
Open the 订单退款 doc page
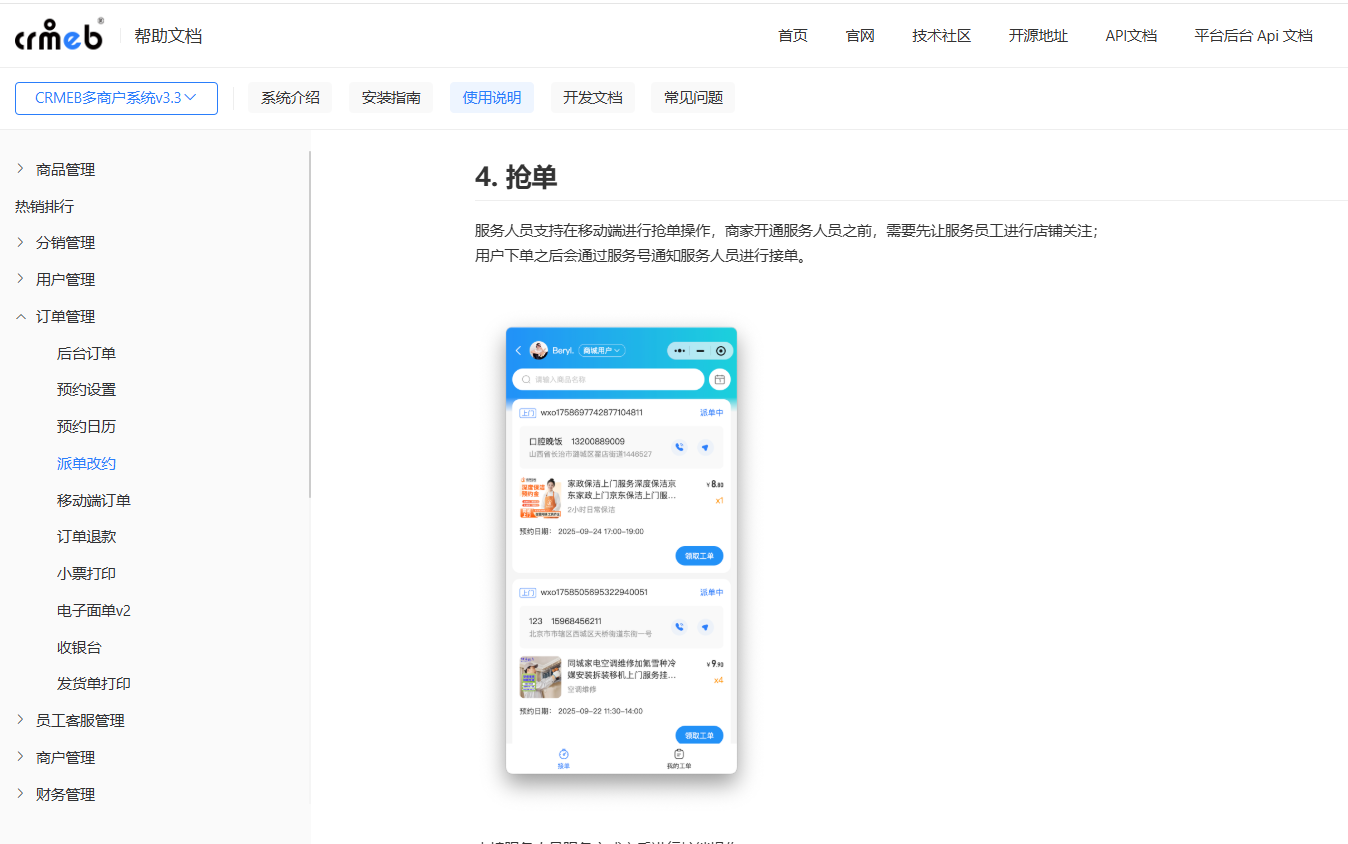[86, 537]
